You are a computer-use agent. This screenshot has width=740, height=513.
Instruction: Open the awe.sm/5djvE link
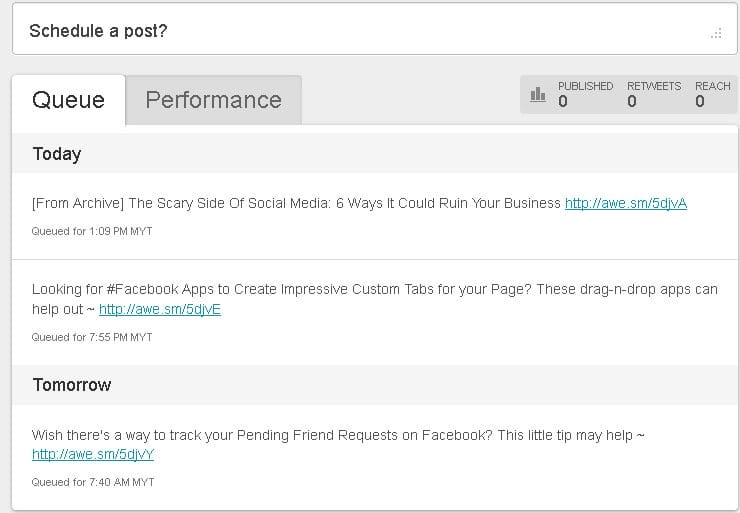coord(159,309)
